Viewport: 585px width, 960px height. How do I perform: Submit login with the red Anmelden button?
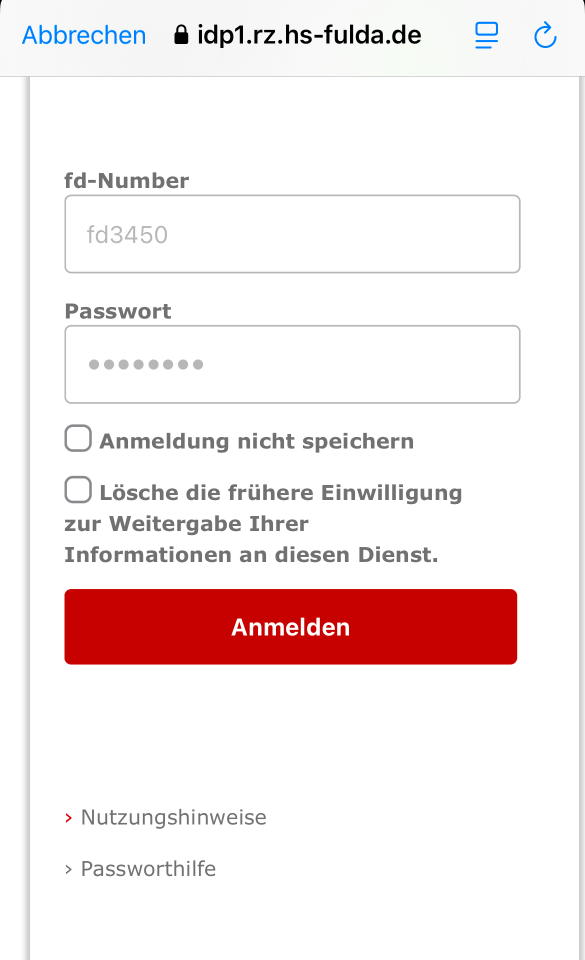click(291, 627)
